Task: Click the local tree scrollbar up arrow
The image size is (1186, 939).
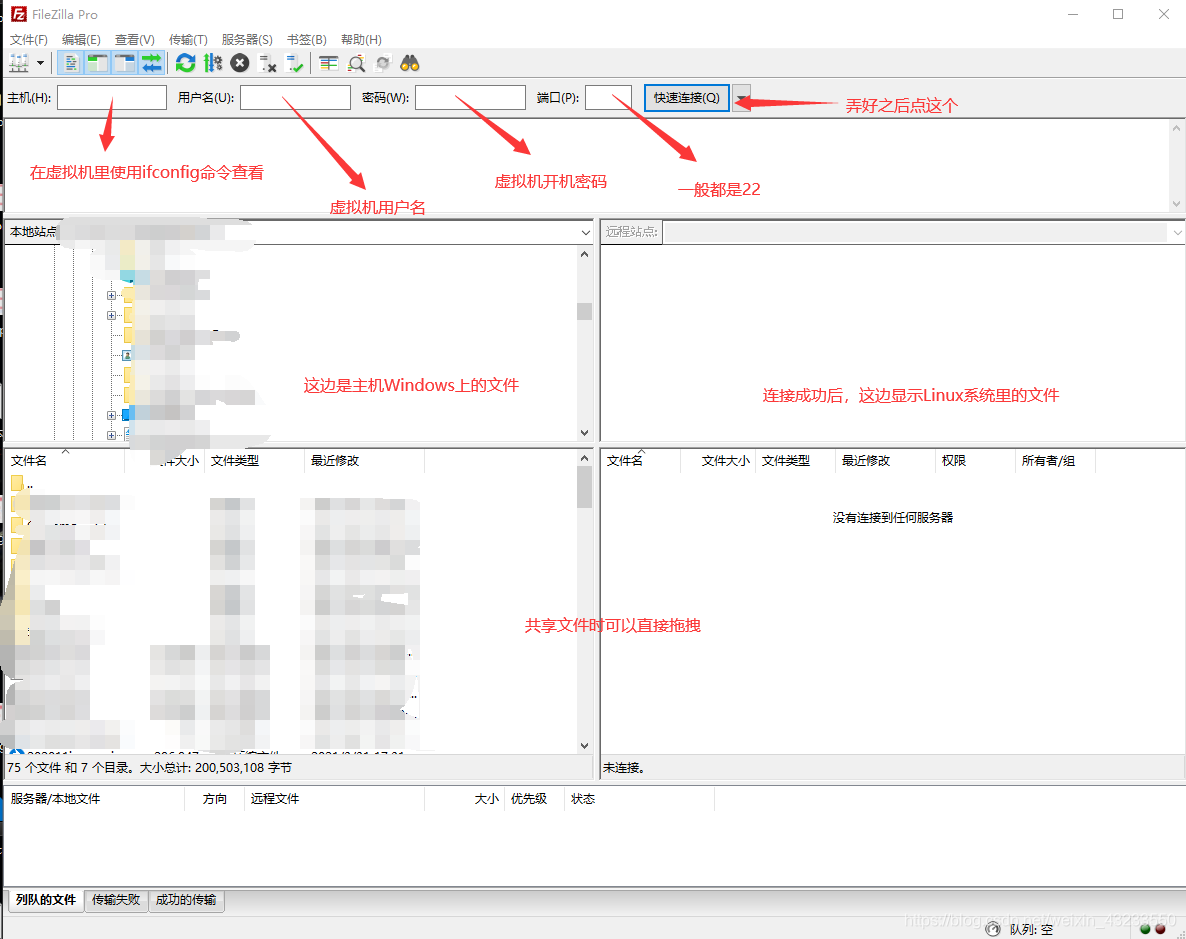Action: click(584, 254)
